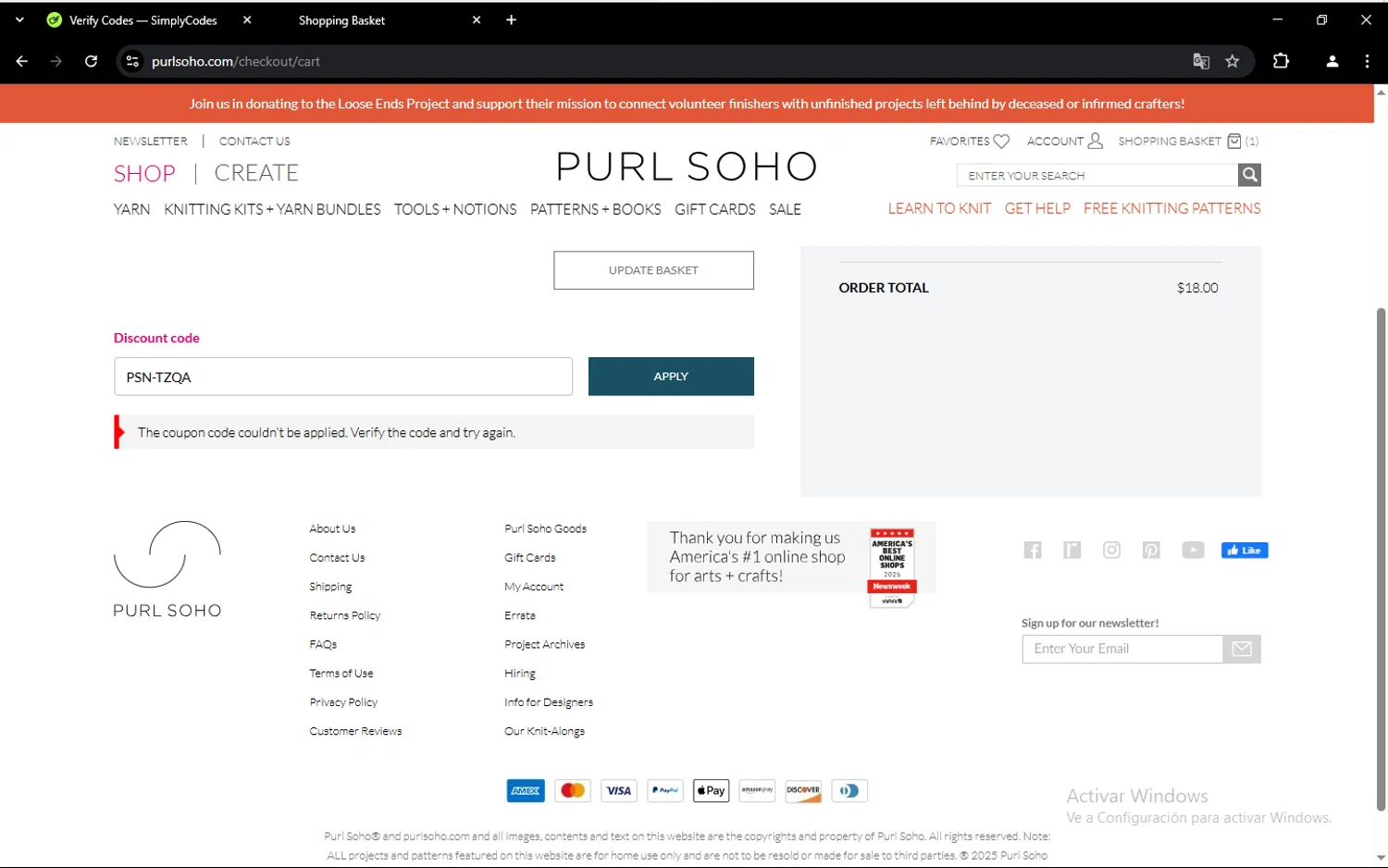Viewport: 1388px width, 868px height.
Task: Click the orange Loose Ends donation banner
Action: (x=687, y=104)
